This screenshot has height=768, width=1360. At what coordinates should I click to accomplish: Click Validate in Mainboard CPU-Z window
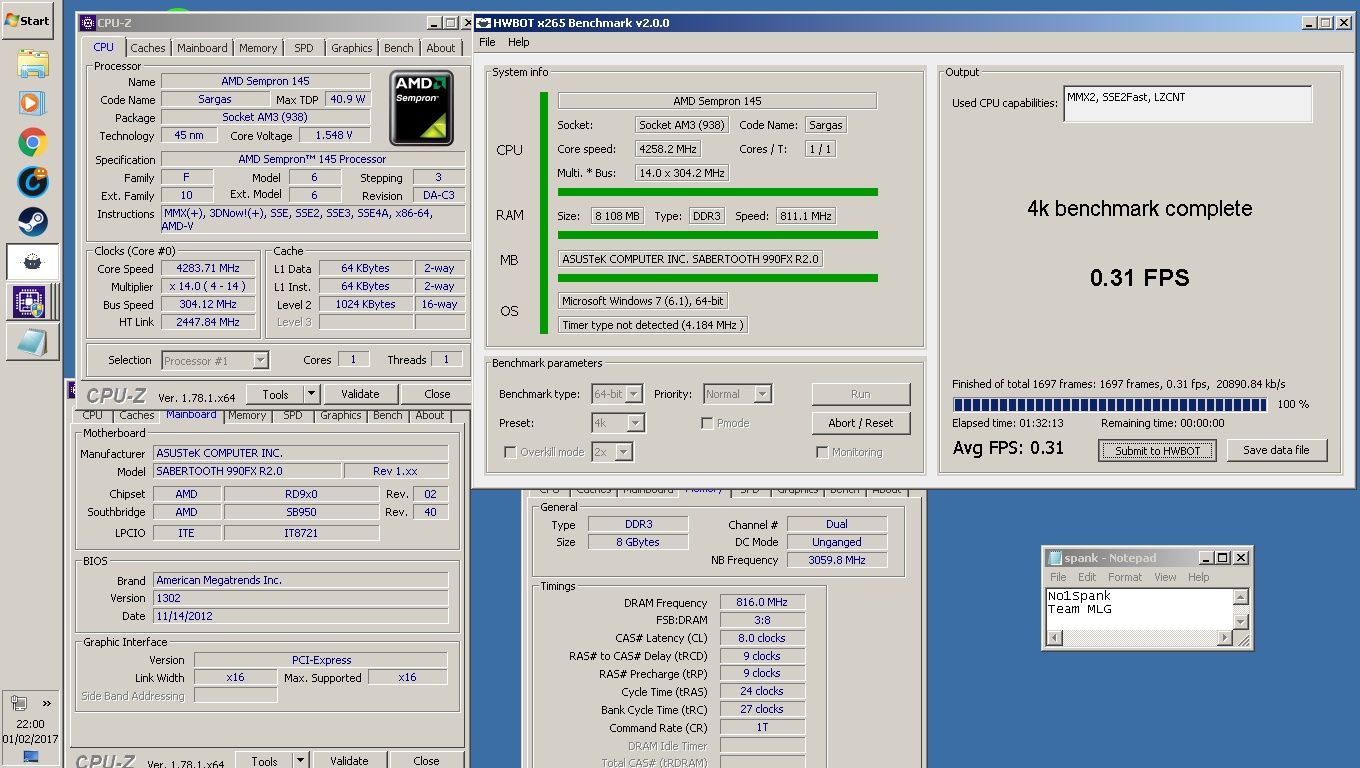[x=349, y=761]
